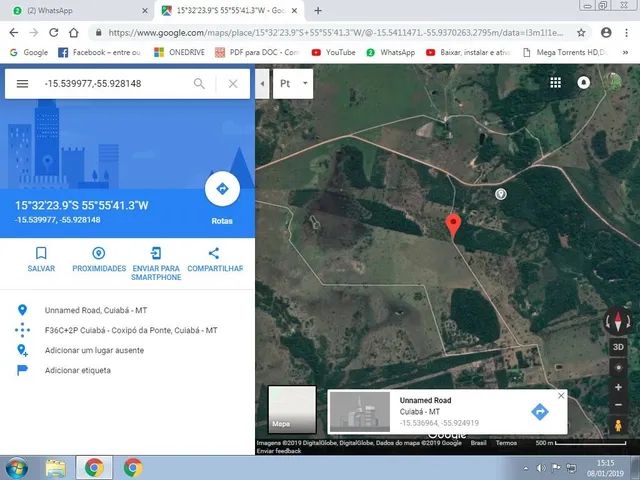The height and width of the screenshot is (480, 640).
Task: Click the Rotas directions button
Action: point(222,189)
